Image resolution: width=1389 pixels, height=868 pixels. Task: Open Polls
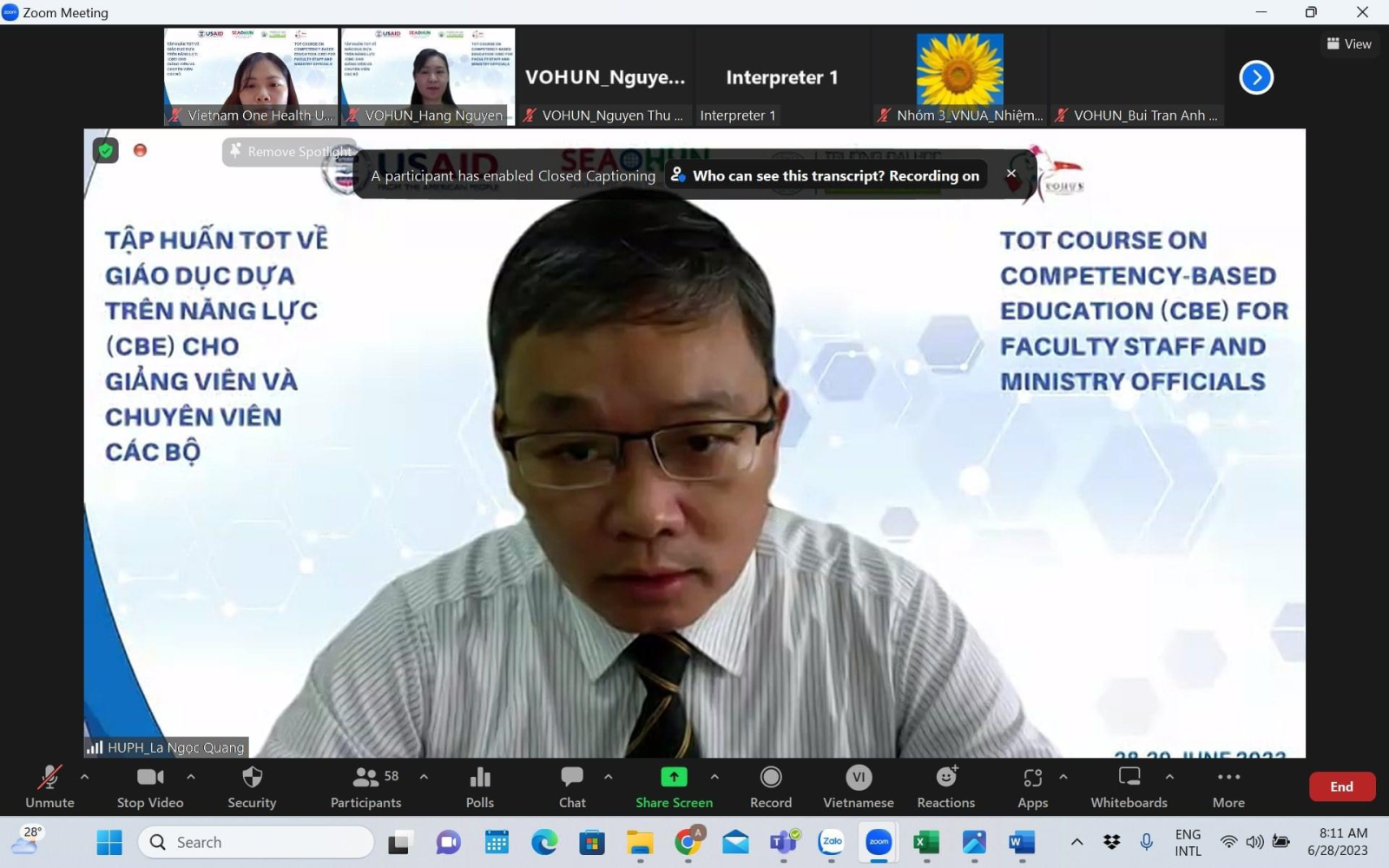click(480, 786)
